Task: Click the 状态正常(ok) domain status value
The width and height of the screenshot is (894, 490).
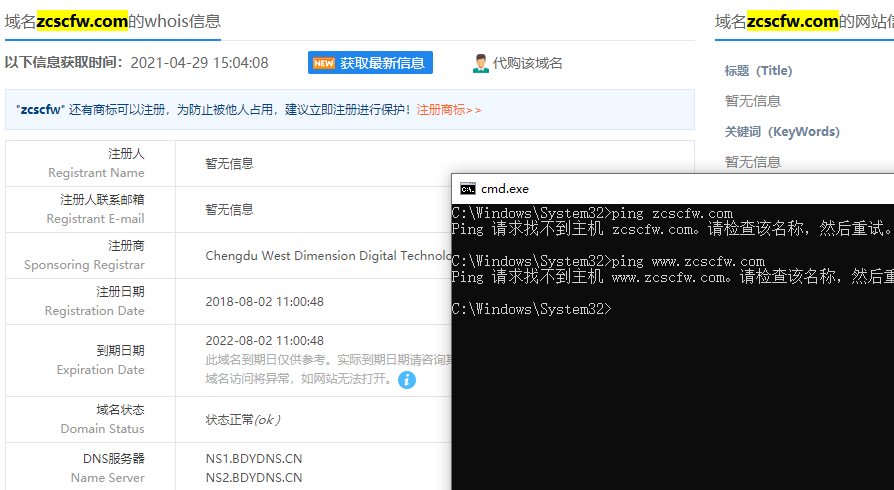Action: point(243,419)
